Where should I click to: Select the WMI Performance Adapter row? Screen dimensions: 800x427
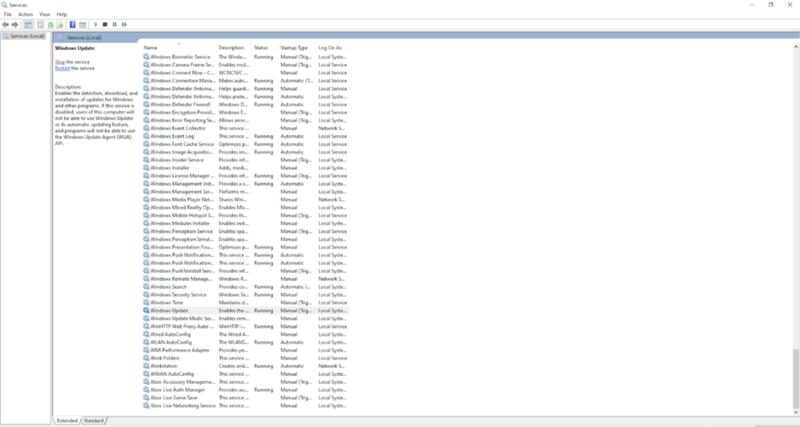[245, 350]
